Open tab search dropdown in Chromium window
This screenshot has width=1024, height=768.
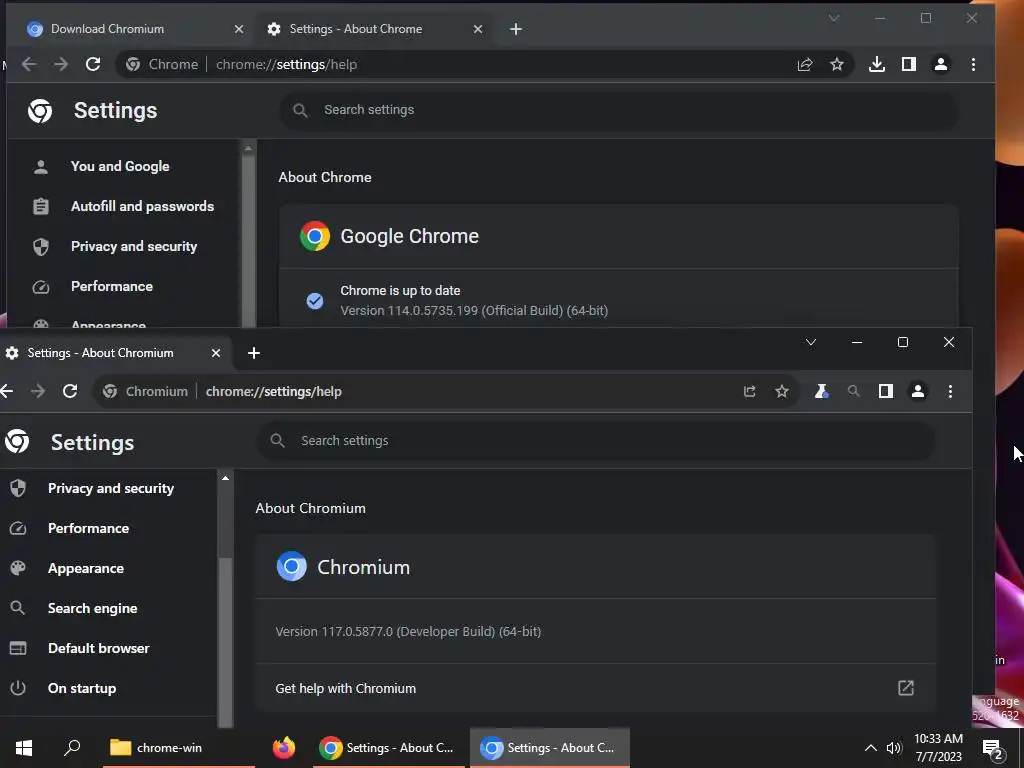tap(810, 342)
